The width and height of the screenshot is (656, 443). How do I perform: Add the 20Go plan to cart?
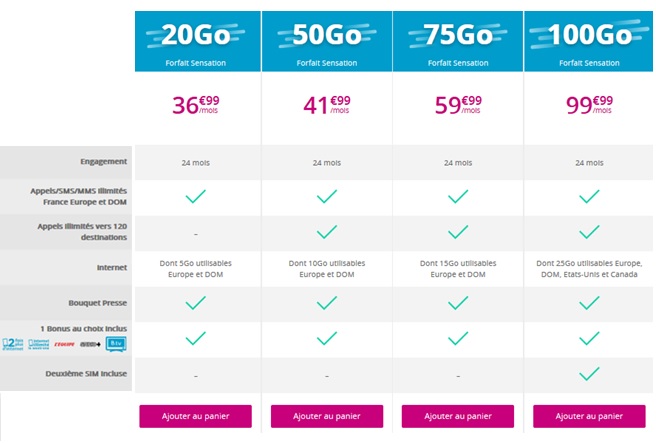196,416
